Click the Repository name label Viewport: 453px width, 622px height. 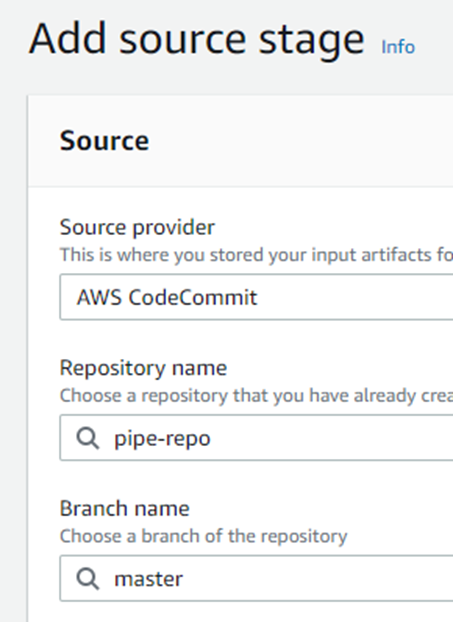point(143,368)
